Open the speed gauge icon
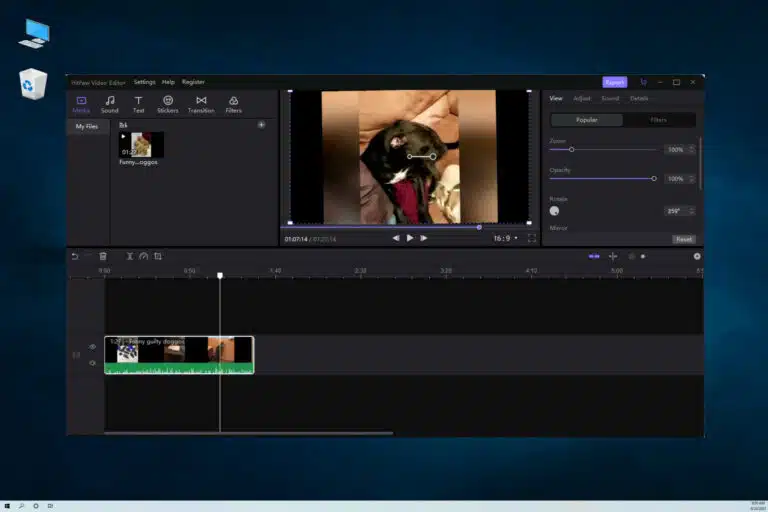768x512 pixels. 144,256
